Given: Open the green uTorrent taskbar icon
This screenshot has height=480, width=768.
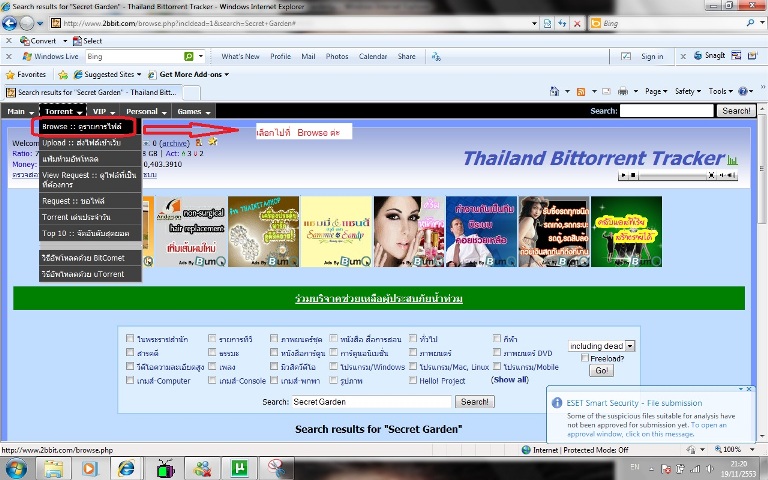Looking at the screenshot, I should tap(240, 469).
